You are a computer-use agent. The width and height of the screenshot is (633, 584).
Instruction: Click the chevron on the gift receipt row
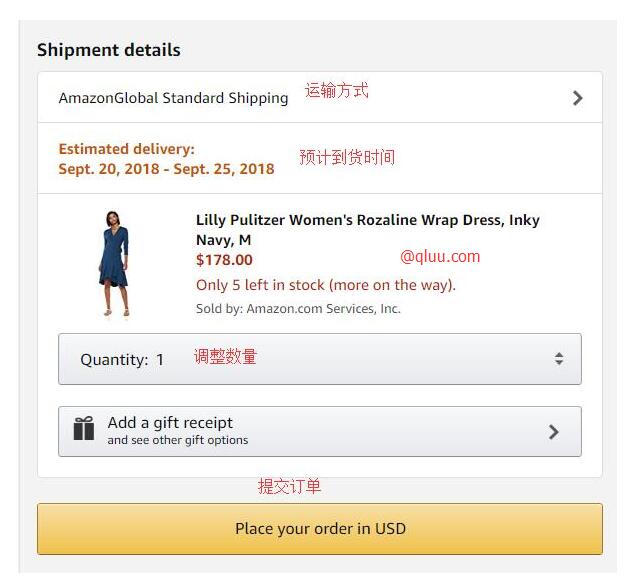(554, 432)
